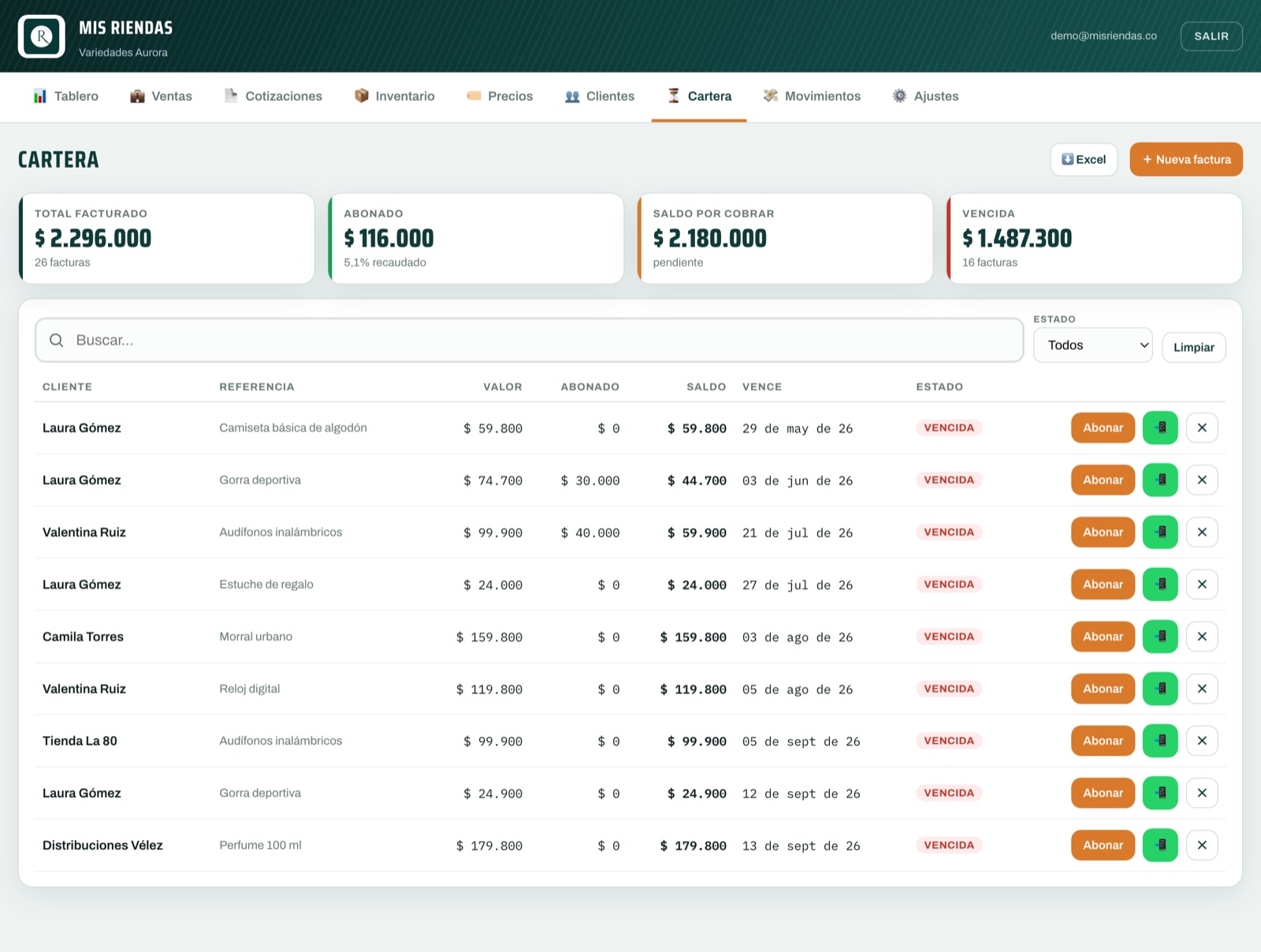
Task: Switch to the Movimientos tab
Action: pos(812,96)
